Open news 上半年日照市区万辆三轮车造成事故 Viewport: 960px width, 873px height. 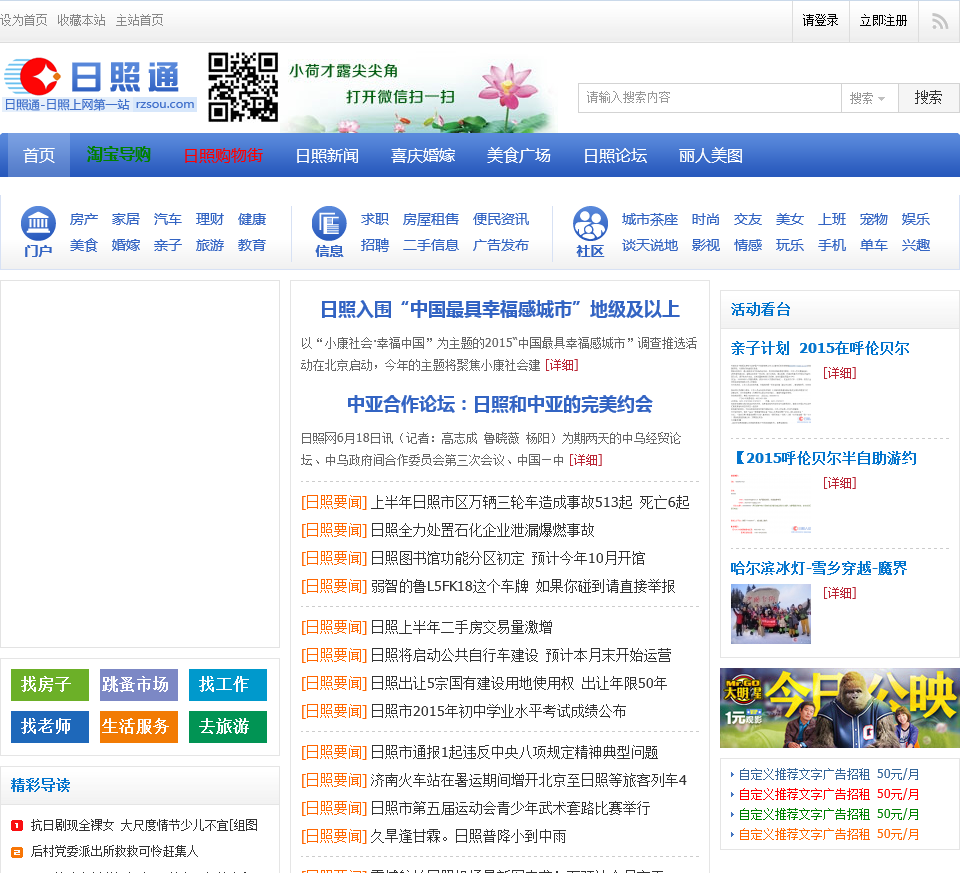click(530, 503)
